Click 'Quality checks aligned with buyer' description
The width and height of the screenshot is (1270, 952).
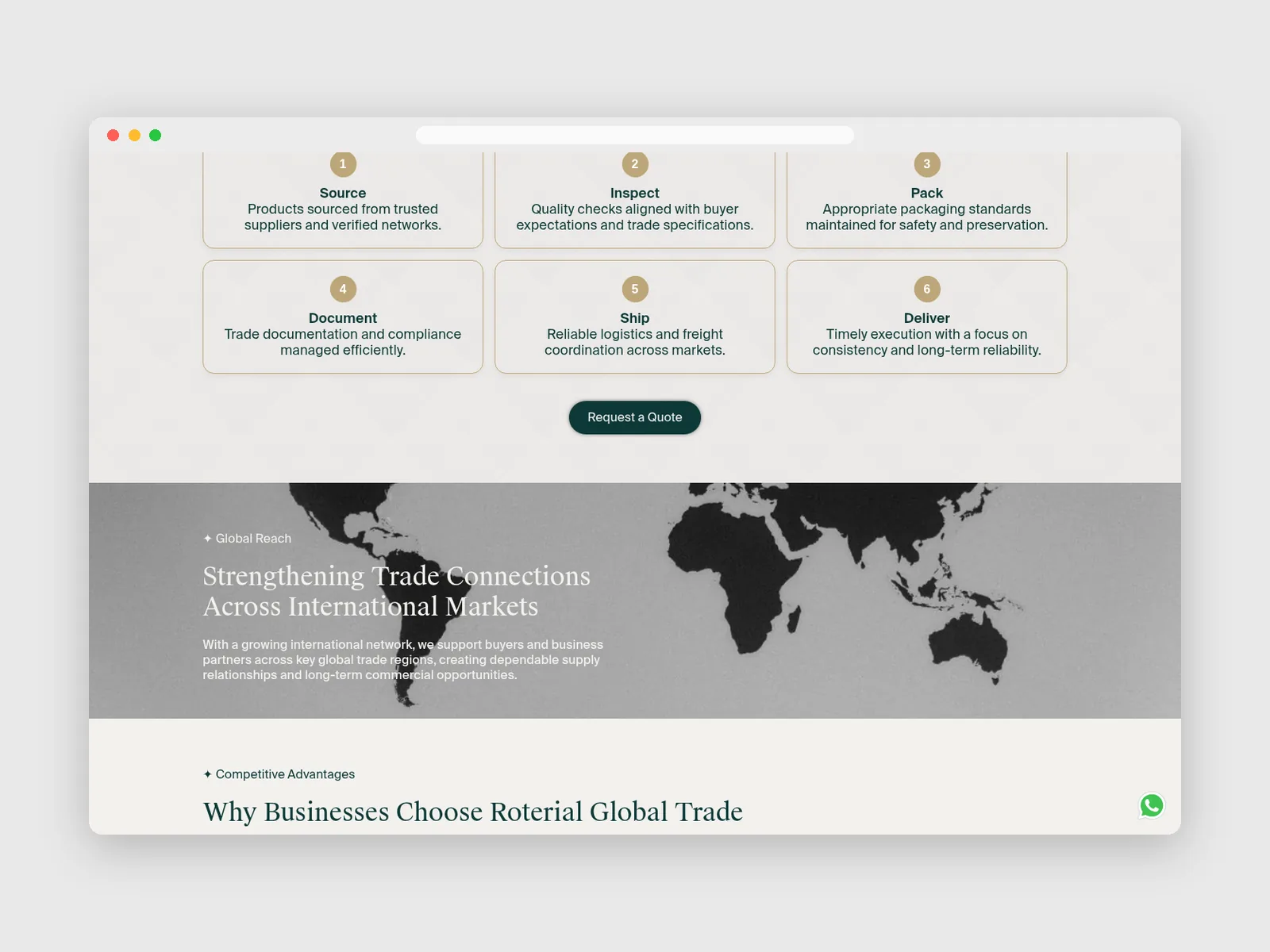635,217
